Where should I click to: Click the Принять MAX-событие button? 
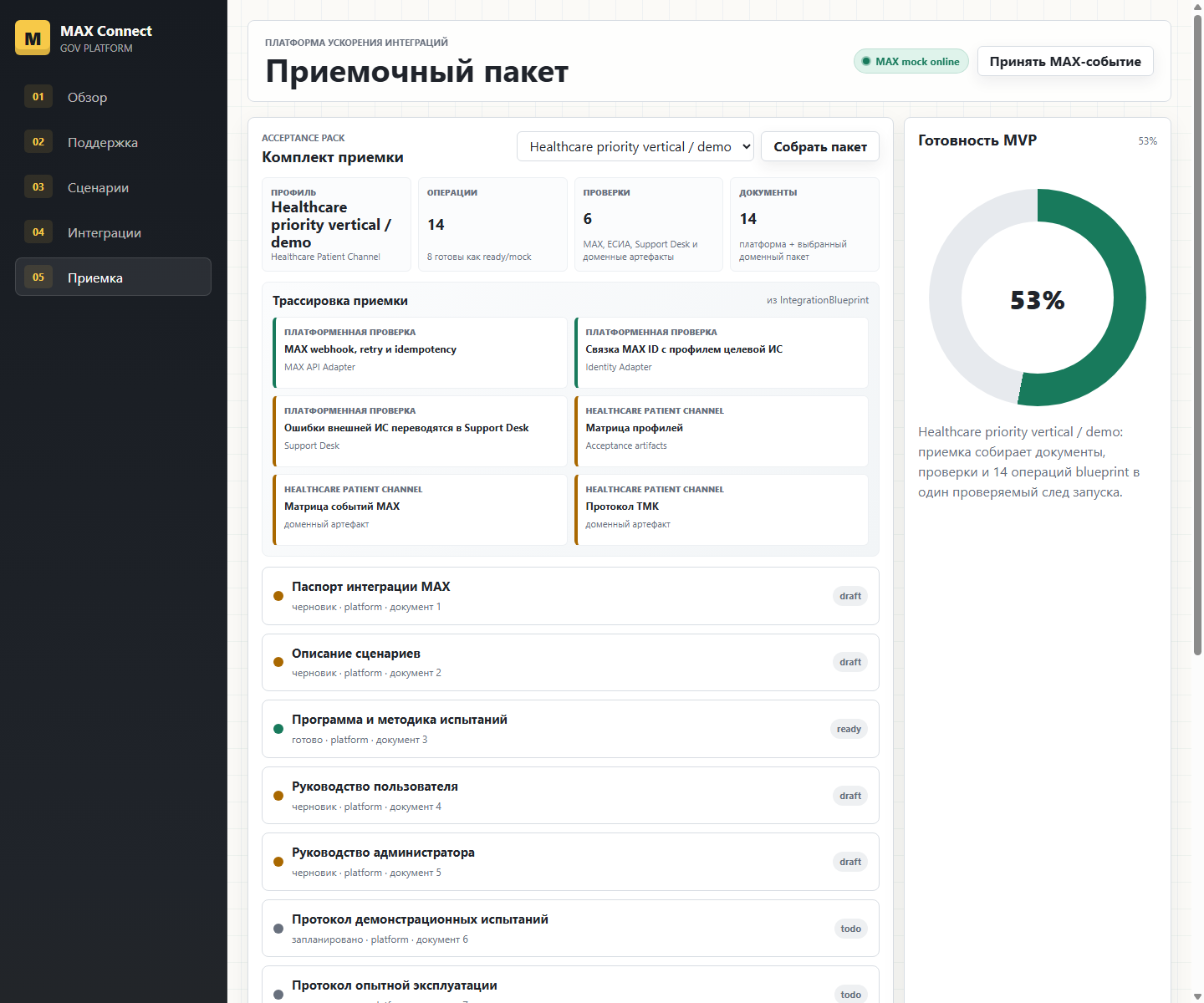coord(1065,61)
